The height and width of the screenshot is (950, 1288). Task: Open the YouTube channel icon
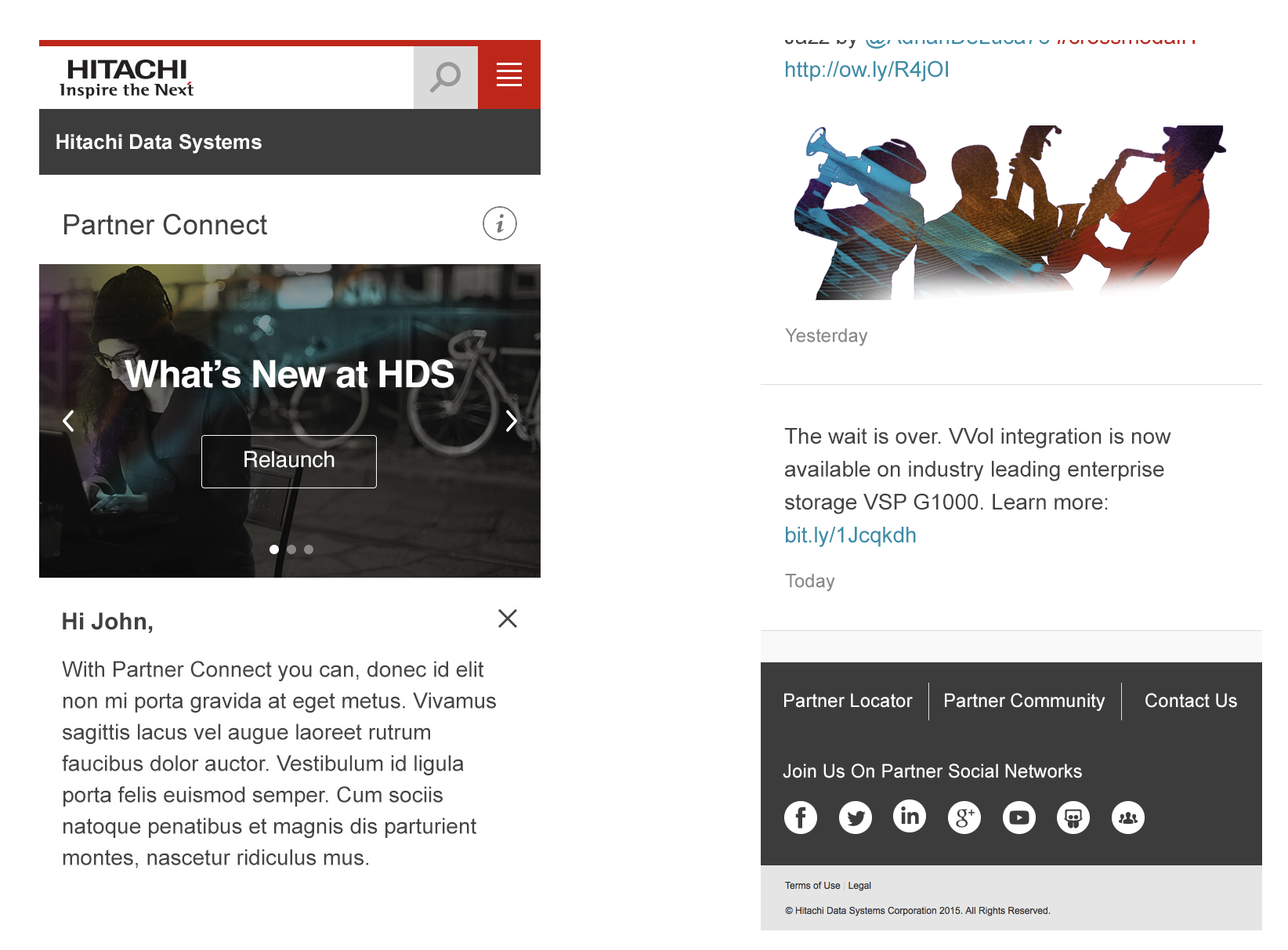[x=1018, y=817]
